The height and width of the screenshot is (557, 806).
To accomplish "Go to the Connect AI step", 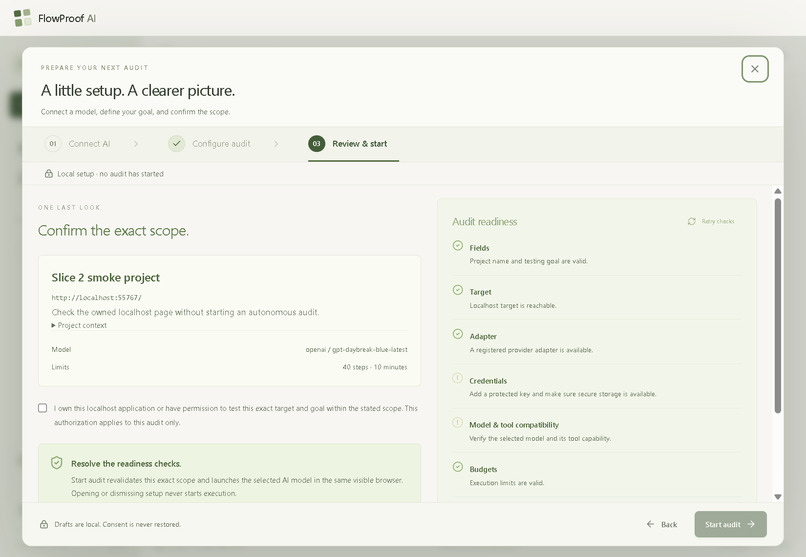I will 78,143.
